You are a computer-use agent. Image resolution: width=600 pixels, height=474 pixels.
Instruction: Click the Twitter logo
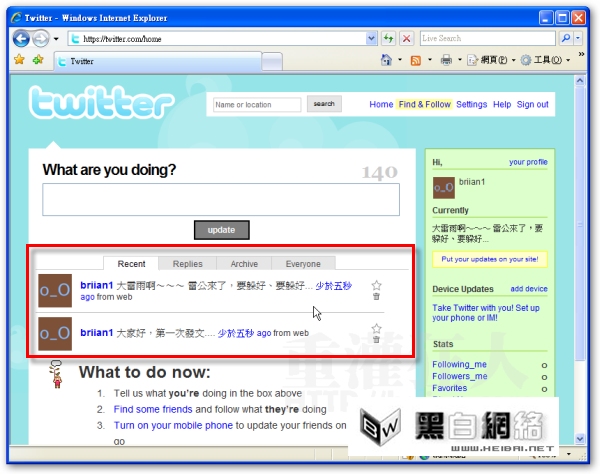[102, 102]
